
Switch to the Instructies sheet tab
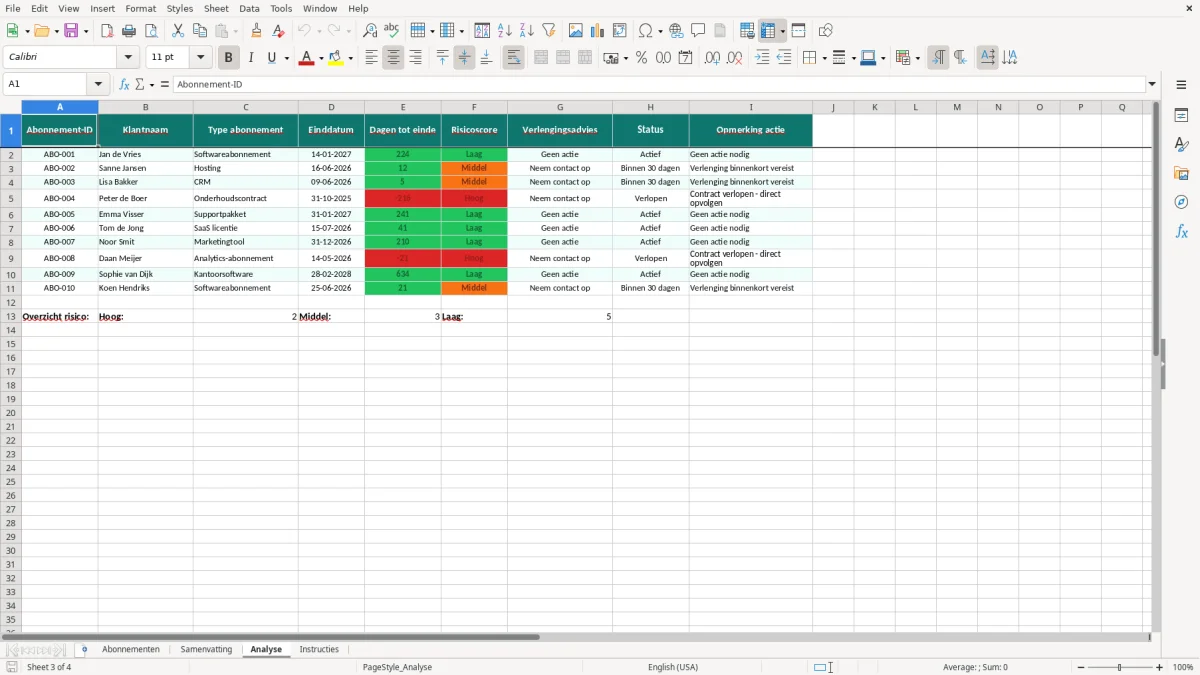tap(319, 650)
